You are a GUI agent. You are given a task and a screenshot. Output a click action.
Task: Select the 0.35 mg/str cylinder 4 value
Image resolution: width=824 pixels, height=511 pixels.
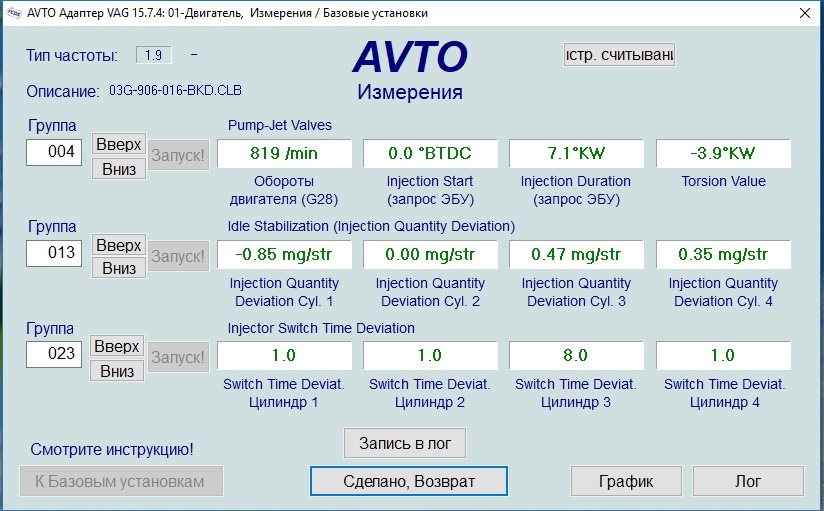point(723,254)
